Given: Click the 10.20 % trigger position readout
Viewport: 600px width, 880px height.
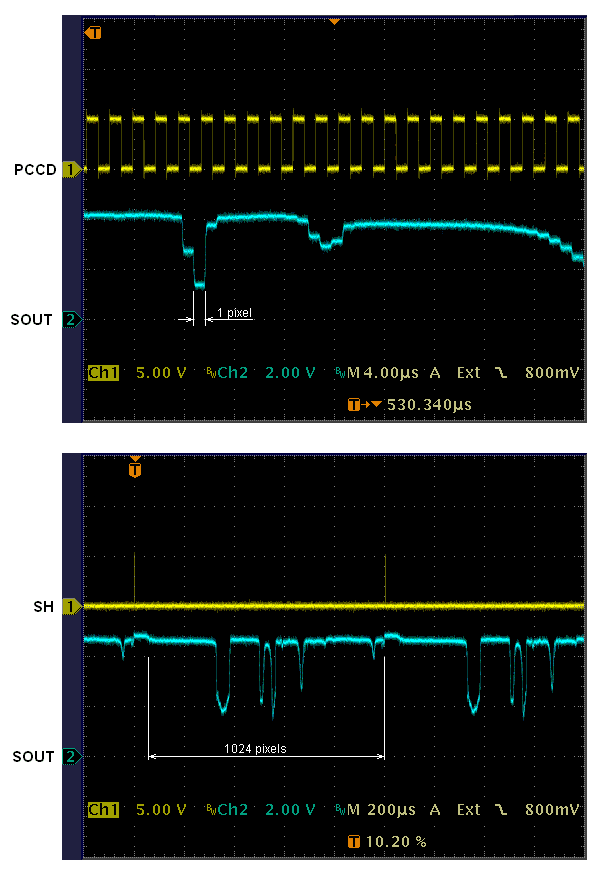Looking at the screenshot, I should [x=395, y=842].
